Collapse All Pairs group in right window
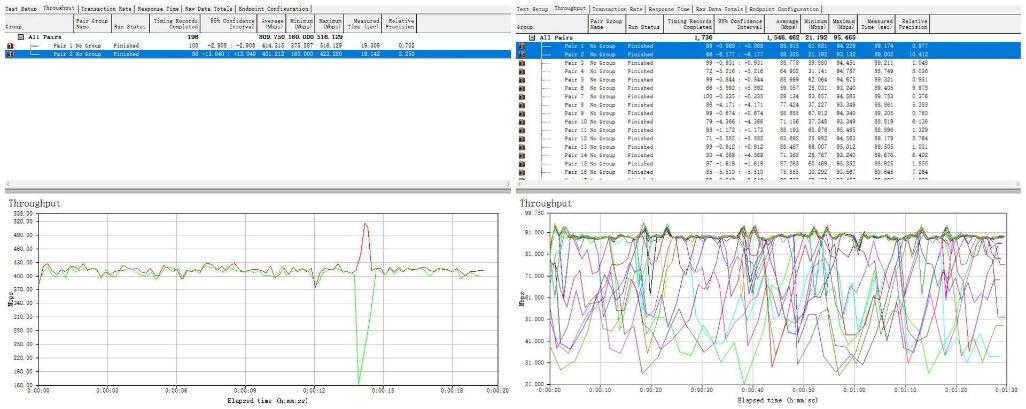Viewport: 1026px width, 409px height. click(x=533, y=38)
